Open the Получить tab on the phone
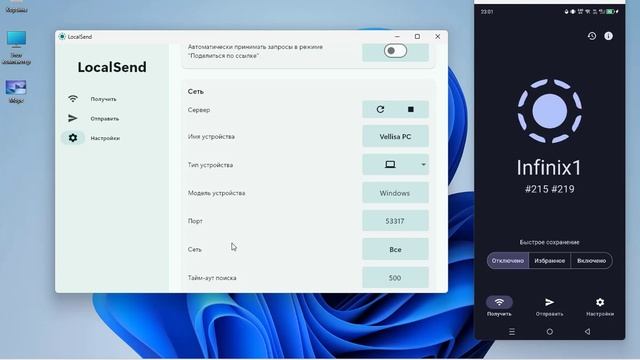This screenshot has width=640, height=360. point(499,307)
